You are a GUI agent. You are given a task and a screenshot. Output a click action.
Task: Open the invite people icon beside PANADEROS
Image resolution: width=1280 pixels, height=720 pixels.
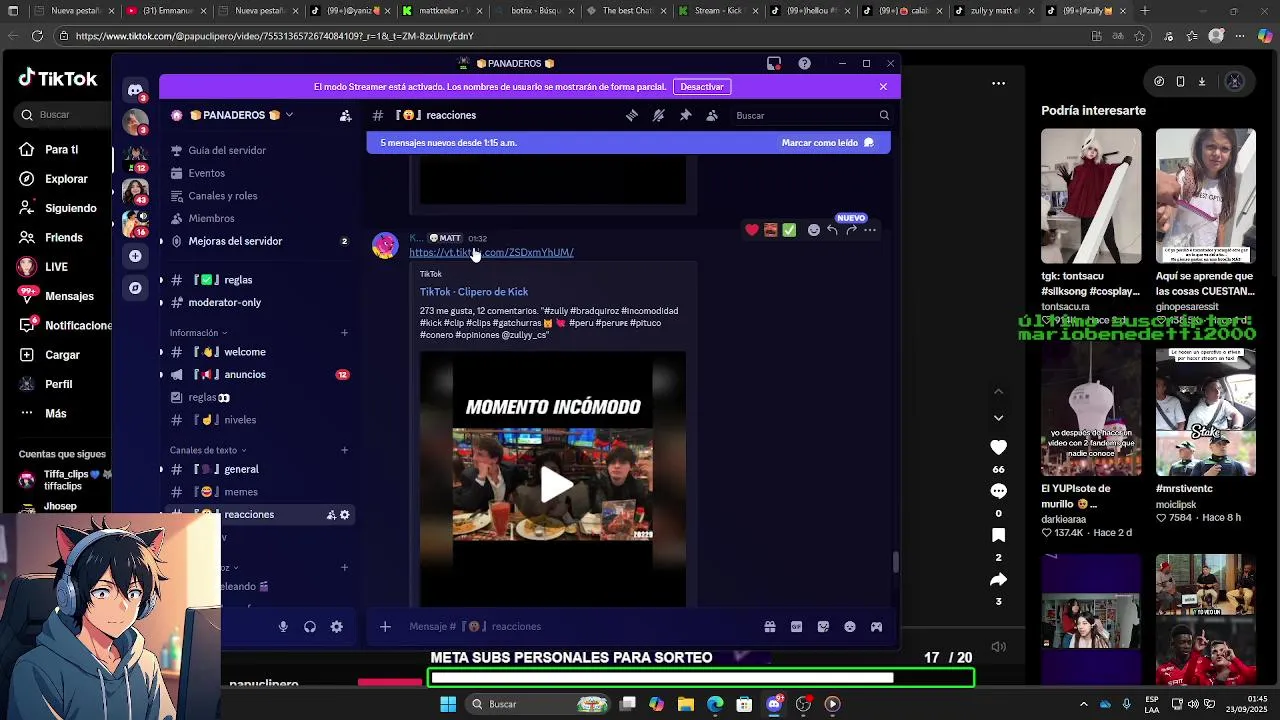(x=345, y=116)
